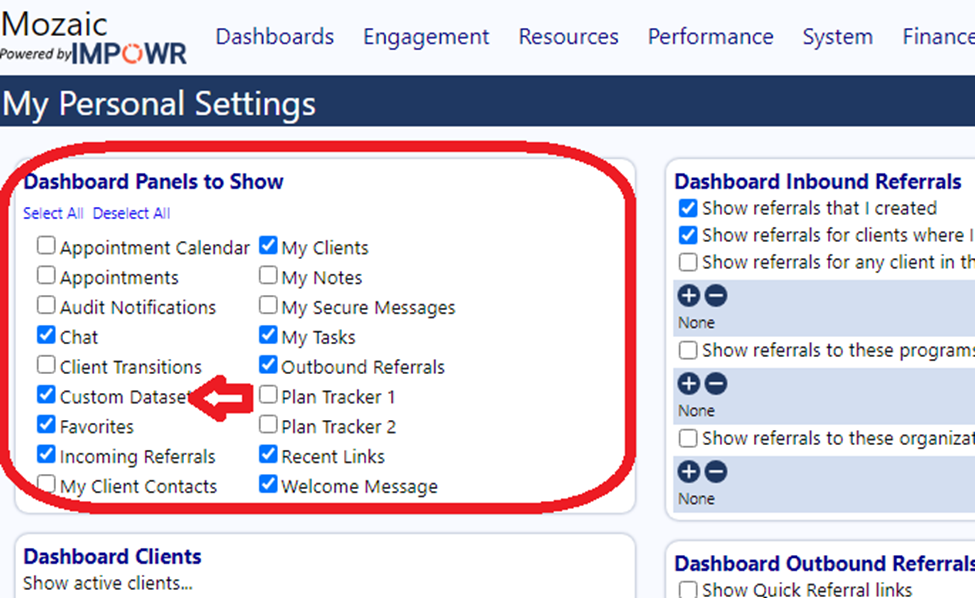Disable the Welcome Message panel

[x=268, y=484]
